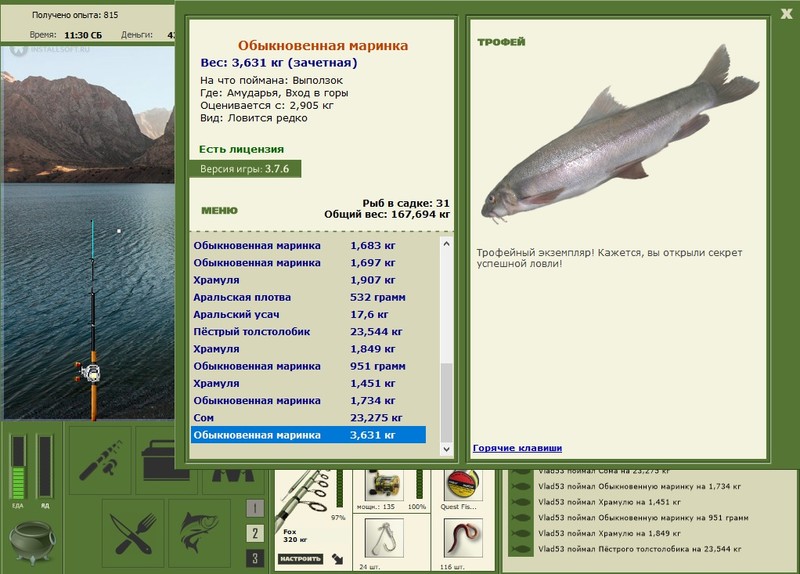Viewport: 800px width, 574px height.
Task: Select highlighted Обыкновенная маринка 3,631 кг row
Action: point(308,435)
